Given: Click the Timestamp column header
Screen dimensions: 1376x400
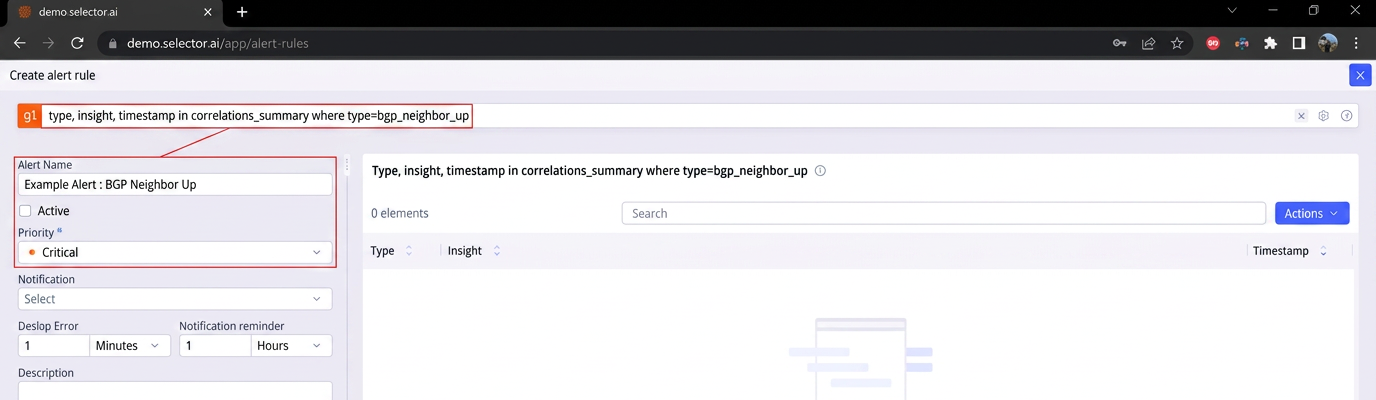Looking at the screenshot, I should pyautogui.click(x=1281, y=251).
